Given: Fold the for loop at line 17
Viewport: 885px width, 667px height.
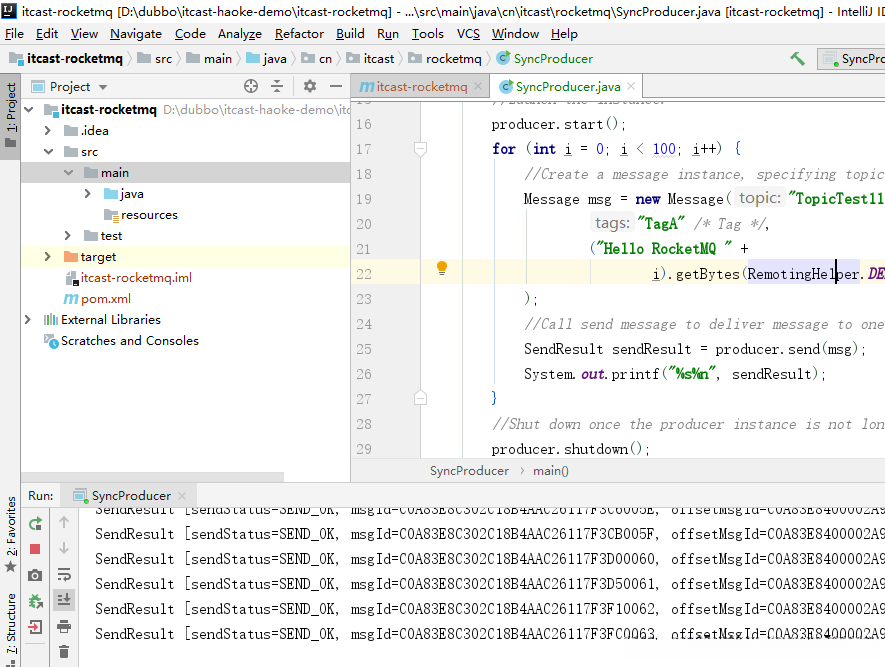Looking at the screenshot, I should click(421, 149).
